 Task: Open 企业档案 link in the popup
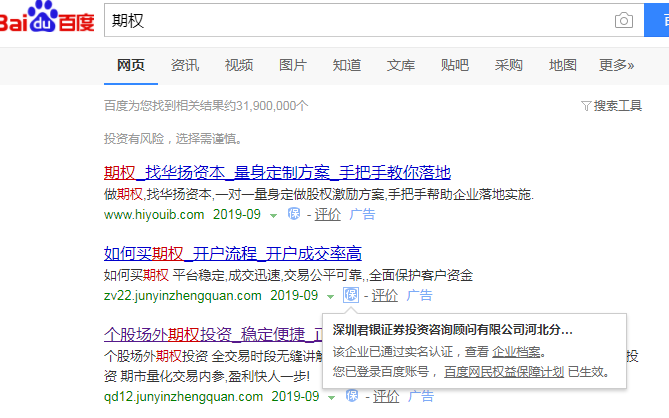pyautogui.click(x=516, y=352)
